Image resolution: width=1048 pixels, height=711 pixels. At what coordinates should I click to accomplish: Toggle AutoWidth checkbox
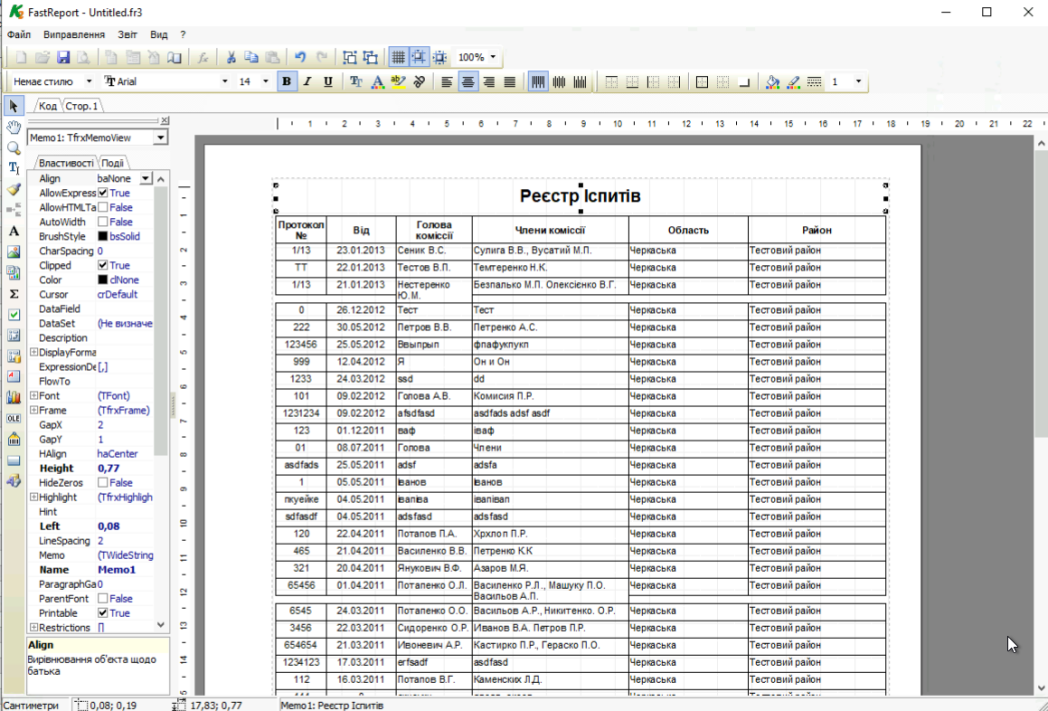[103, 222]
